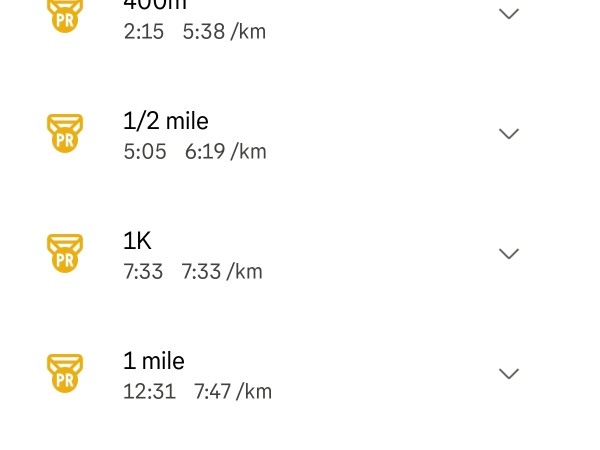Tap the PR medal beside 1/2 mile
Screen dimensions: 600x450
65,133
